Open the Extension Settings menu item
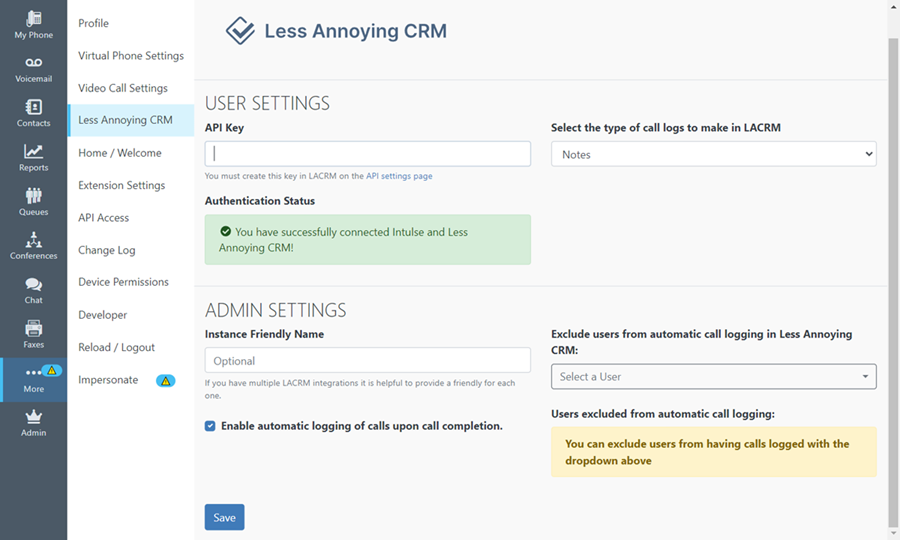The image size is (900, 540). pos(122,185)
